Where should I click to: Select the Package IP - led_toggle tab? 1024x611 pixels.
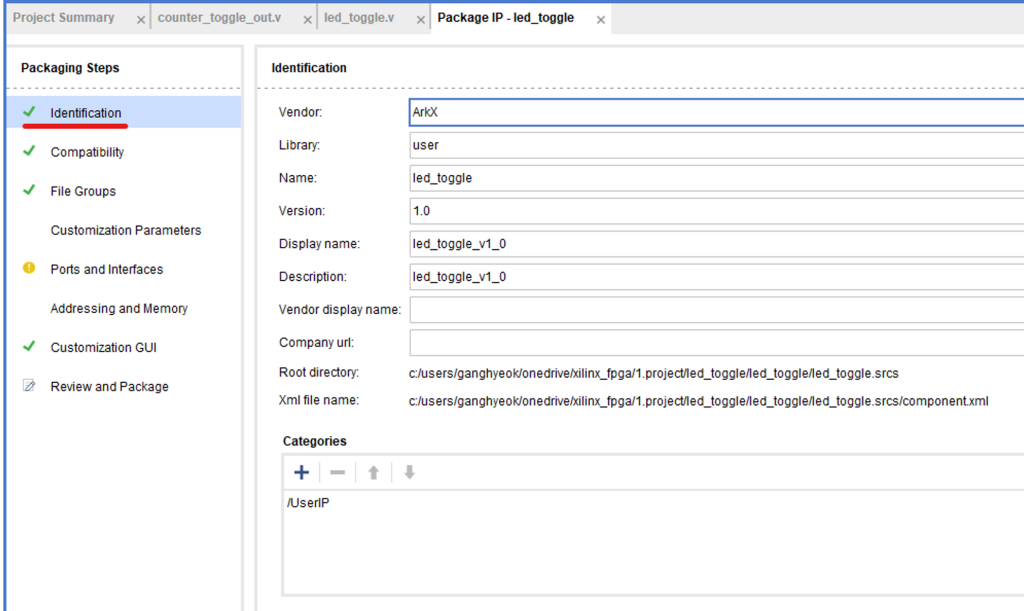click(505, 18)
